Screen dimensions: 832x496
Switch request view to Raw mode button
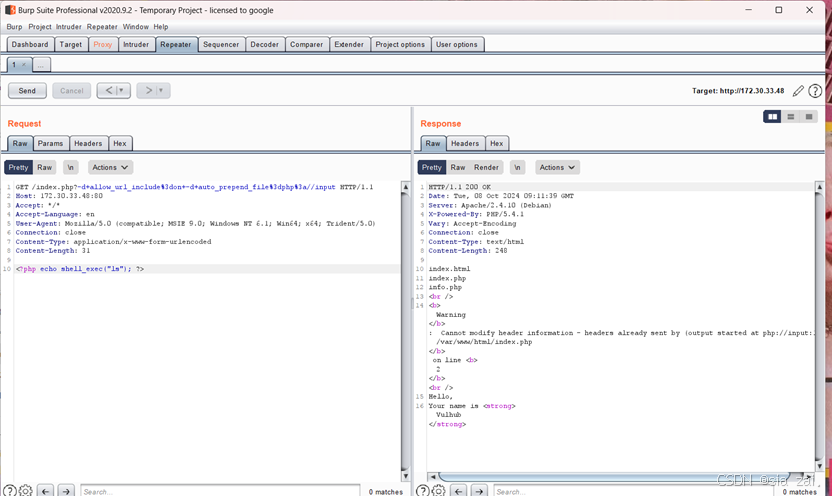click(45, 167)
